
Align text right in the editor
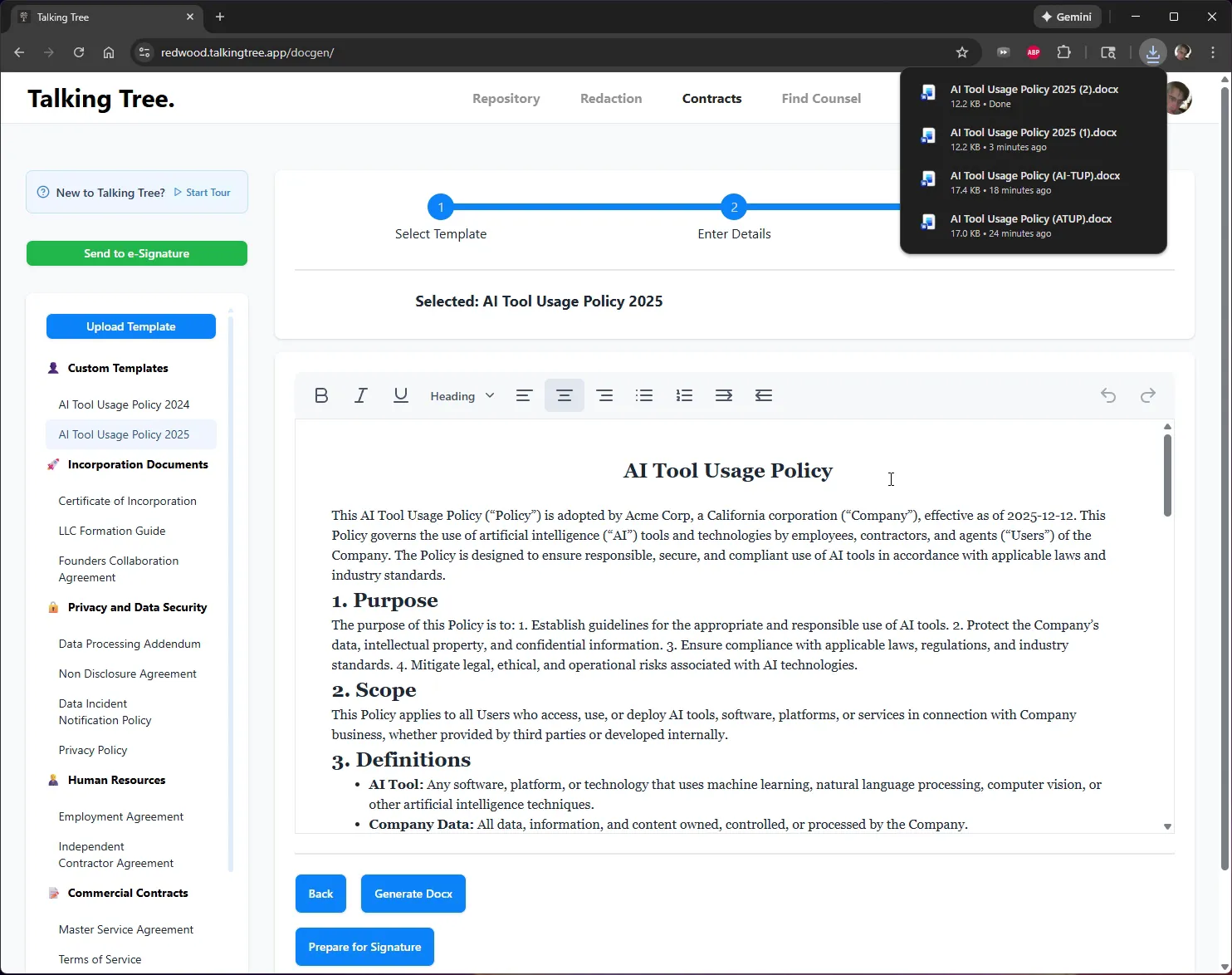(604, 395)
